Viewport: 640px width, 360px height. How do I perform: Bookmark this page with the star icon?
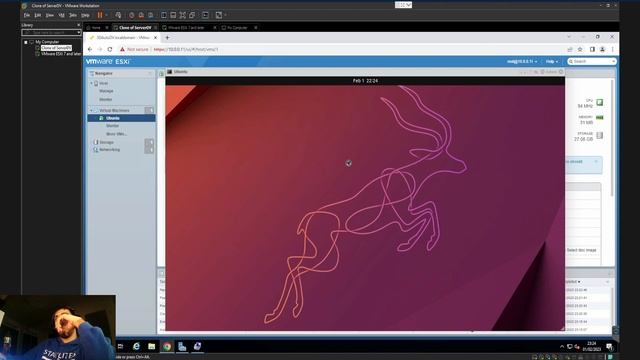pyautogui.click(x=580, y=49)
